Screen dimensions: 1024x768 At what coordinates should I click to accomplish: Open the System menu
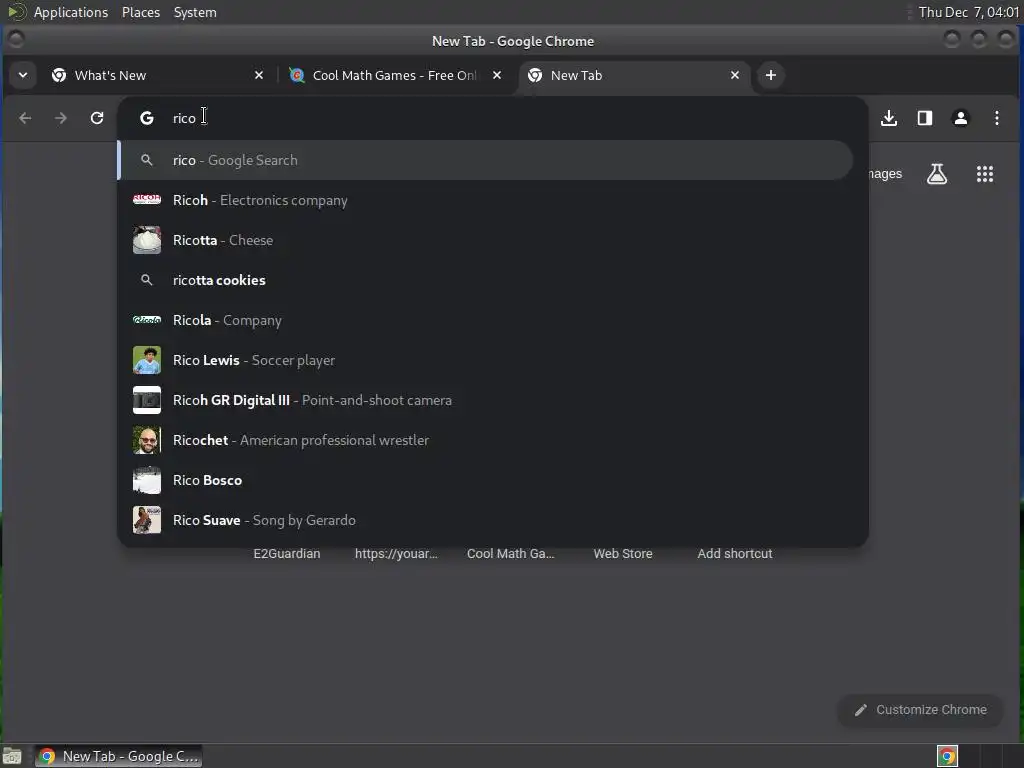click(x=195, y=12)
